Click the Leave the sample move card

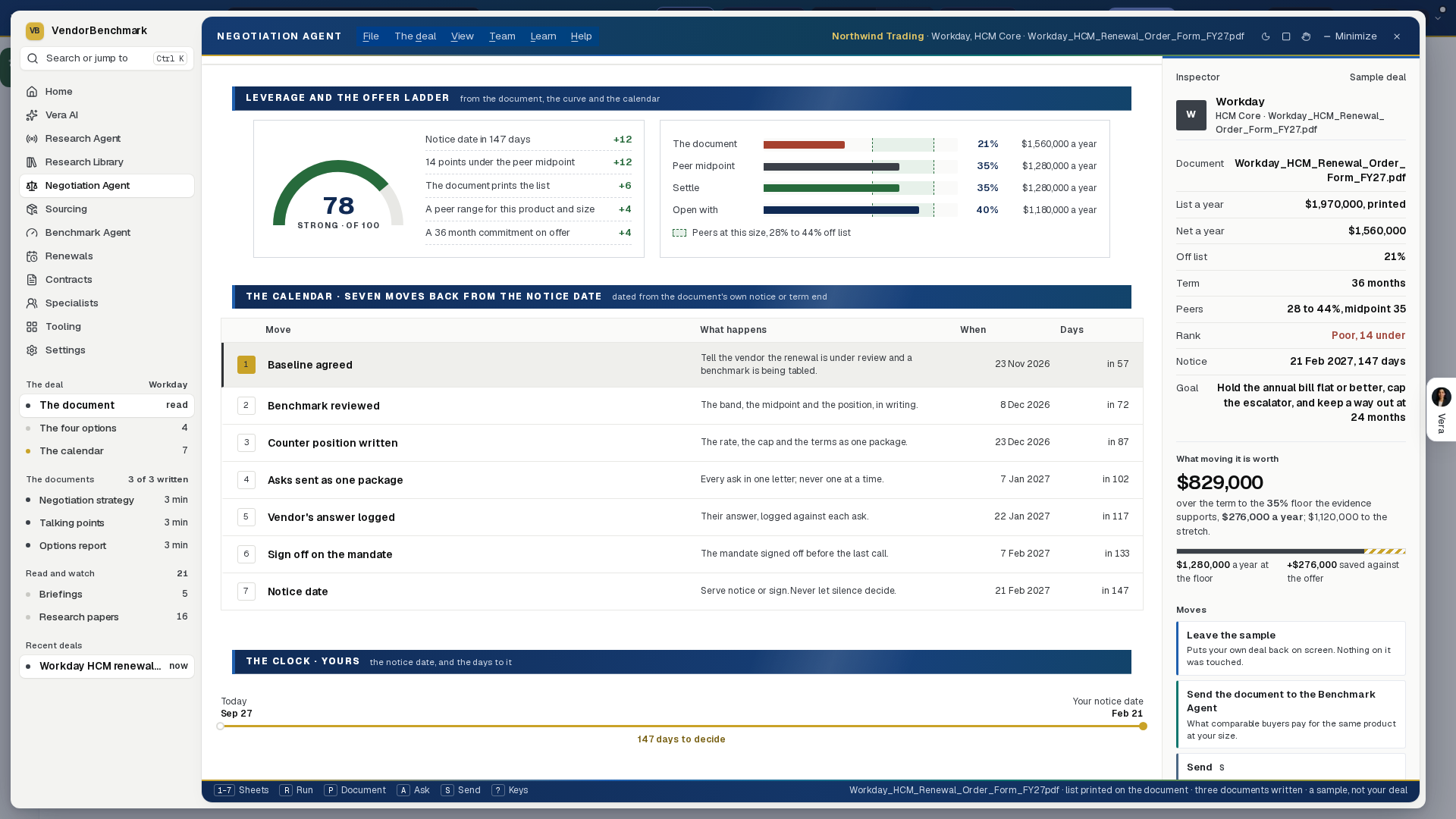point(1291,648)
